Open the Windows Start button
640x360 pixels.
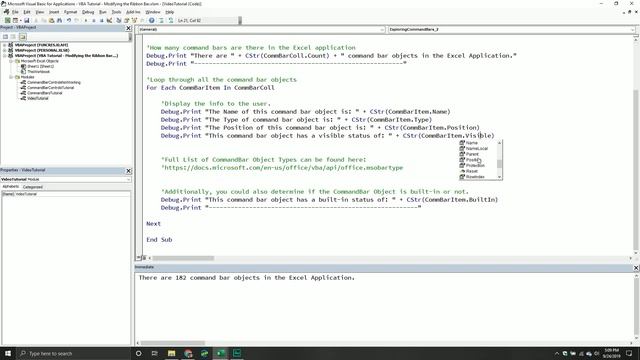point(8,353)
